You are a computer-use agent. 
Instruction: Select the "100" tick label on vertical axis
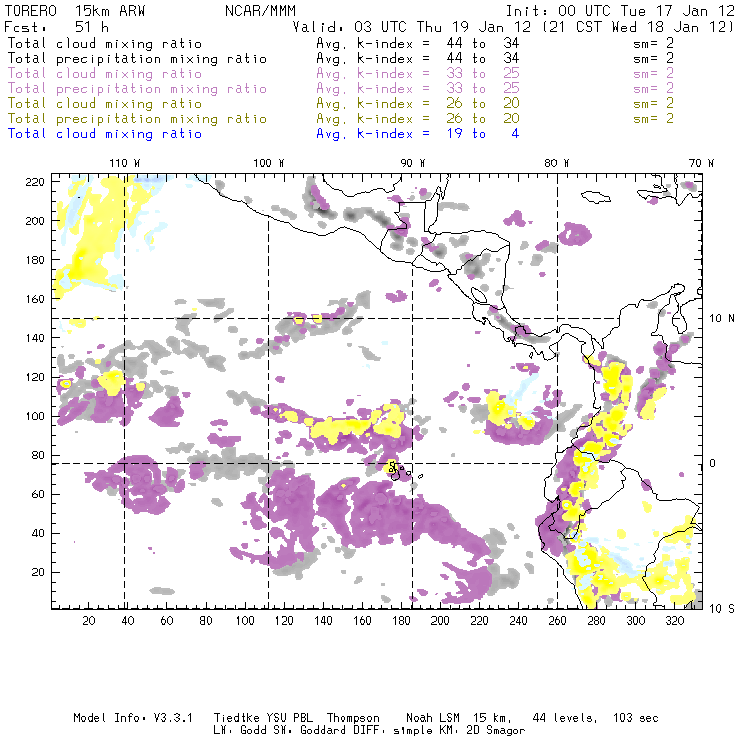(35, 416)
